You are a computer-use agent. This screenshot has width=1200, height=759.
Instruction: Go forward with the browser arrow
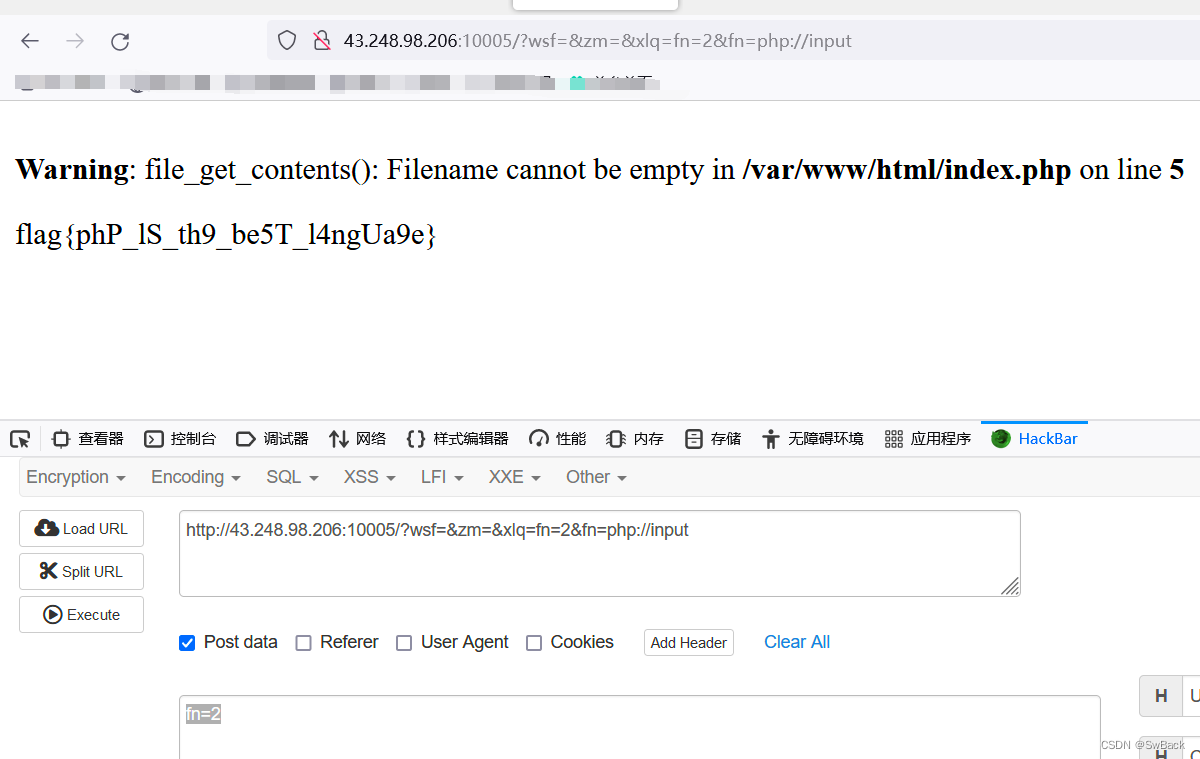pos(75,41)
